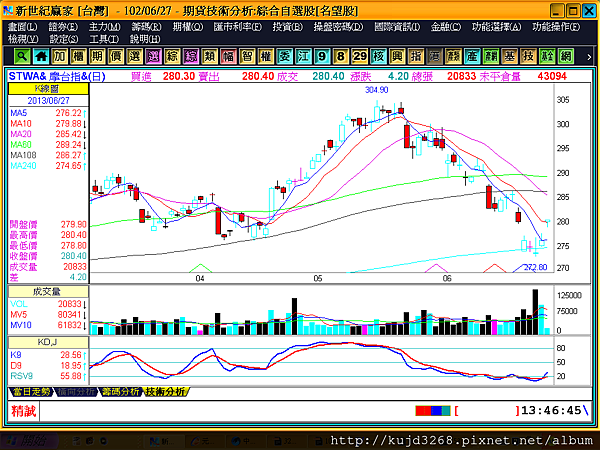This screenshot has height=450, width=600.
Task: Open the 國際資訊(I) menu
Action: coord(397,27)
